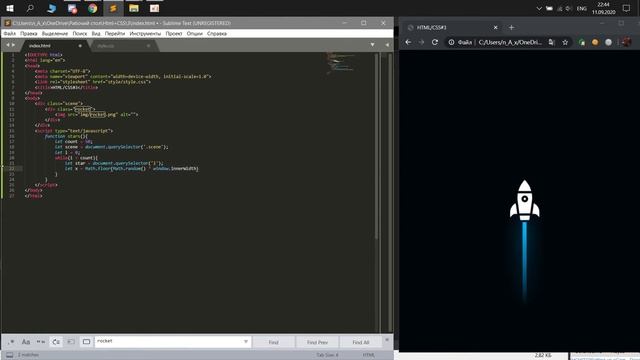The height and width of the screenshot is (360, 640).
Task: Go to previous tab with left arrow
Action: coord(7,45)
